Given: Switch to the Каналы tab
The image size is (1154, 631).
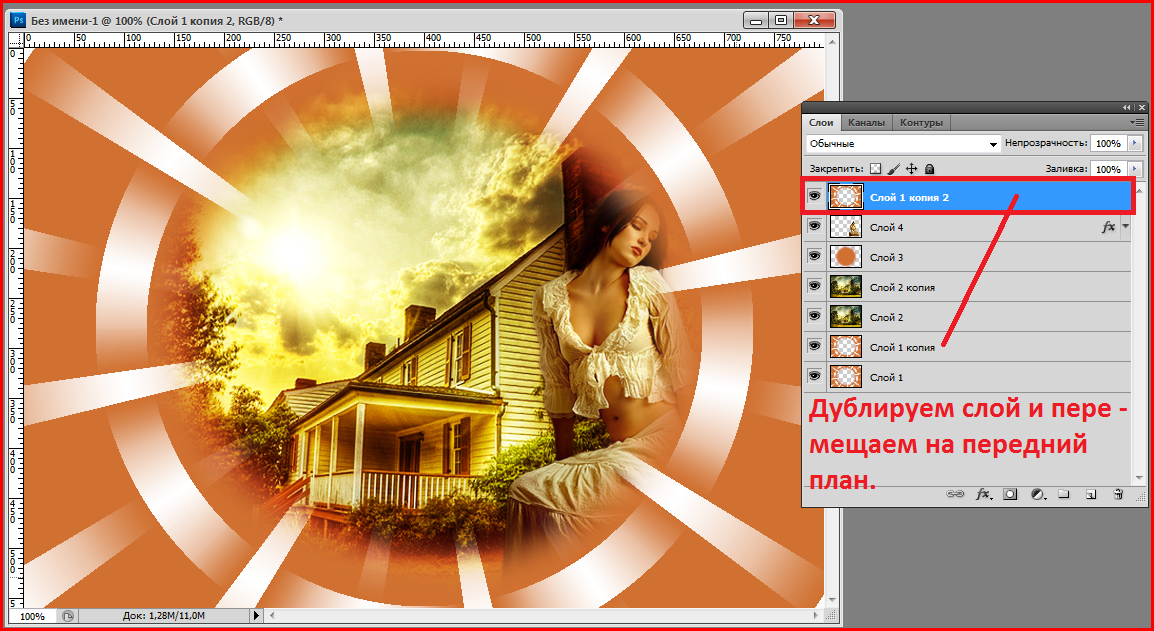Looking at the screenshot, I should [x=866, y=123].
